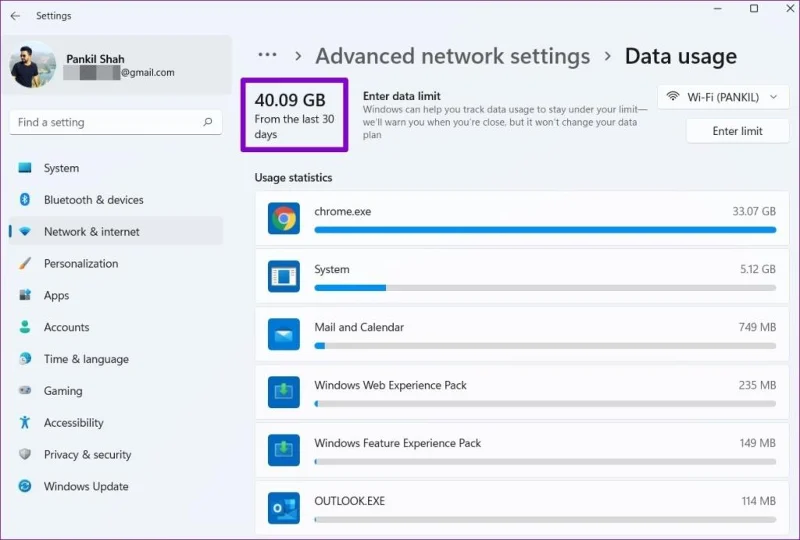800x540 pixels.
Task: Click the Usage statistics heading
Action: click(293, 178)
